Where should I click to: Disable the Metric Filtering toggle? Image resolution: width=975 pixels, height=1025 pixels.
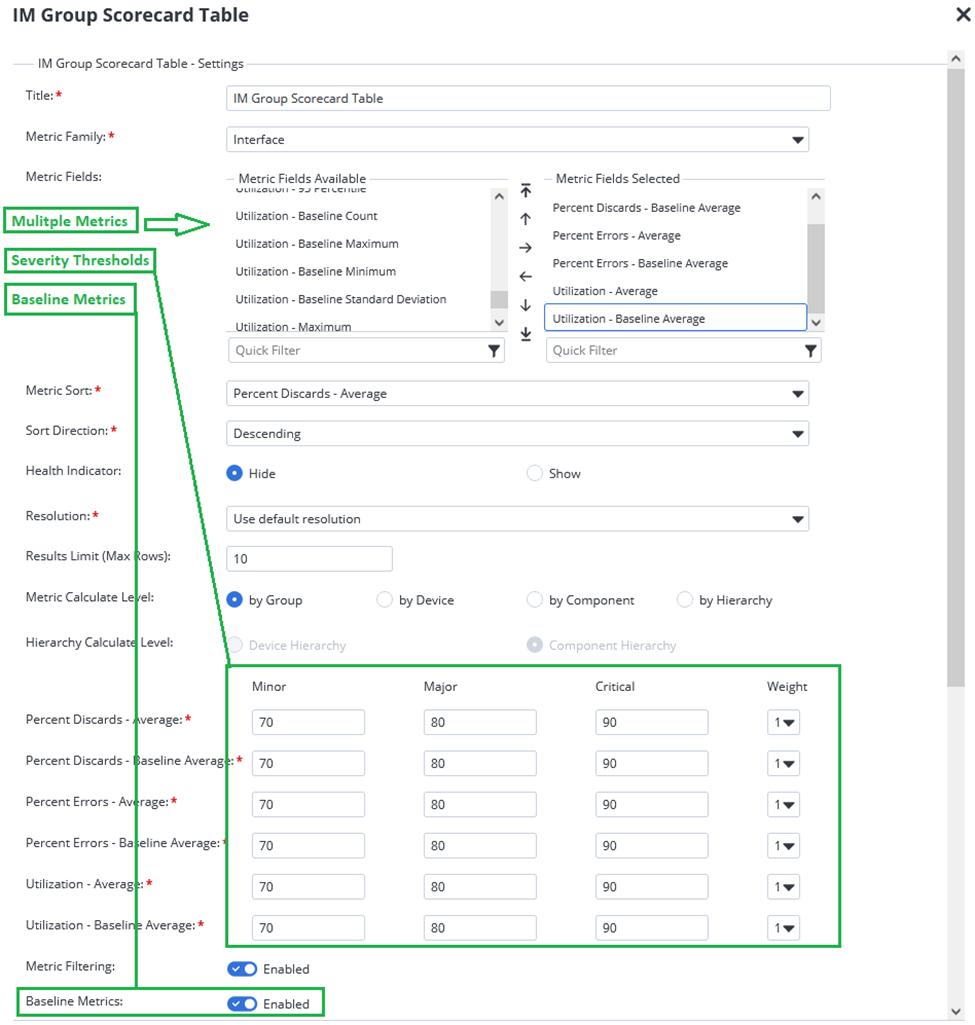click(242, 969)
